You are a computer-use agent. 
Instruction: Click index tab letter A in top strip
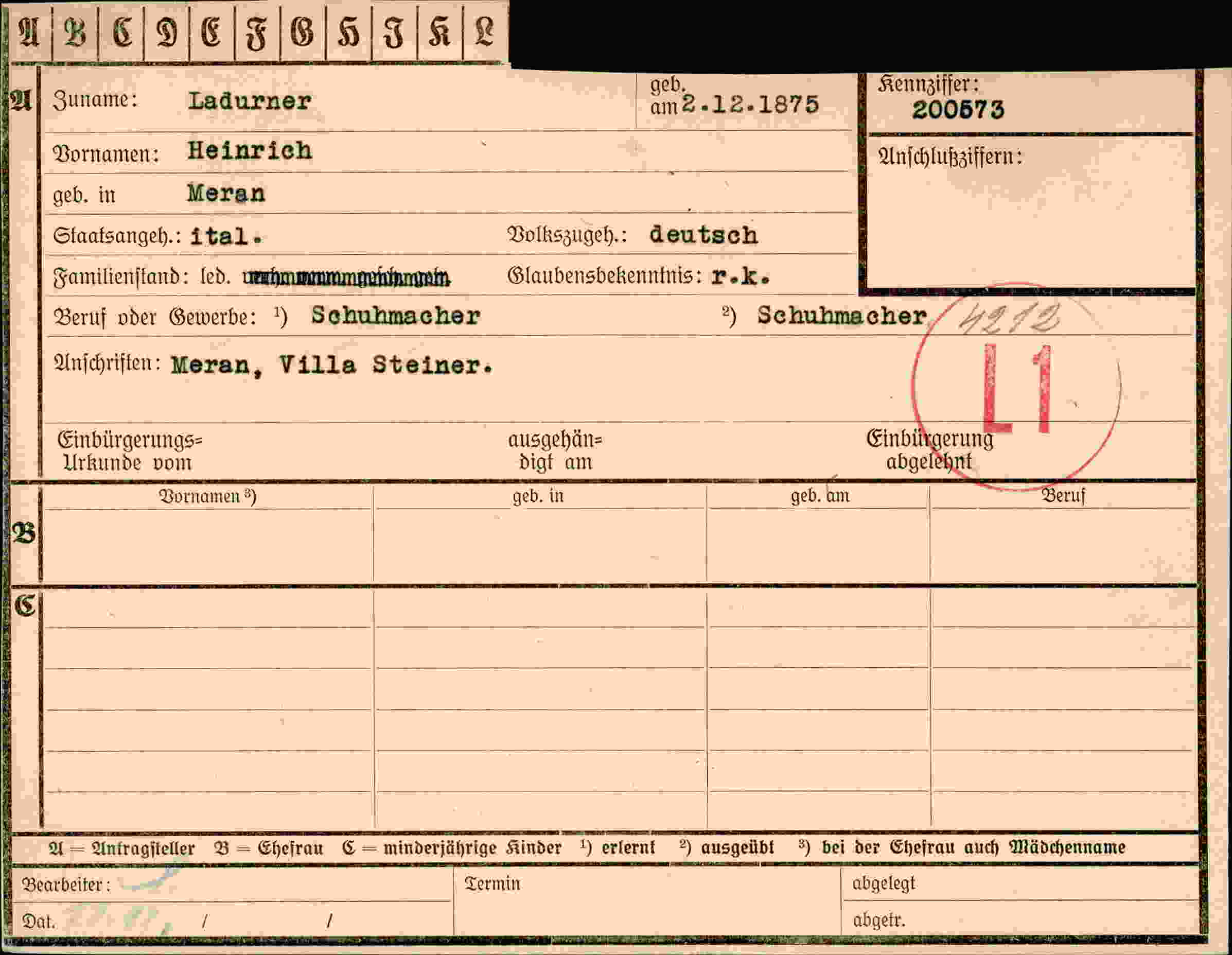click(29, 31)
